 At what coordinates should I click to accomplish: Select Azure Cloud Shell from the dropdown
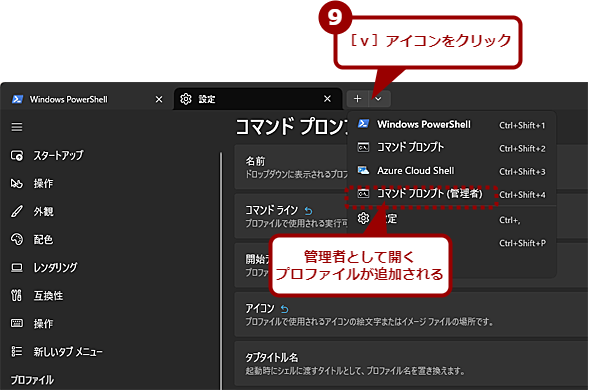click(x=452, y=171)
